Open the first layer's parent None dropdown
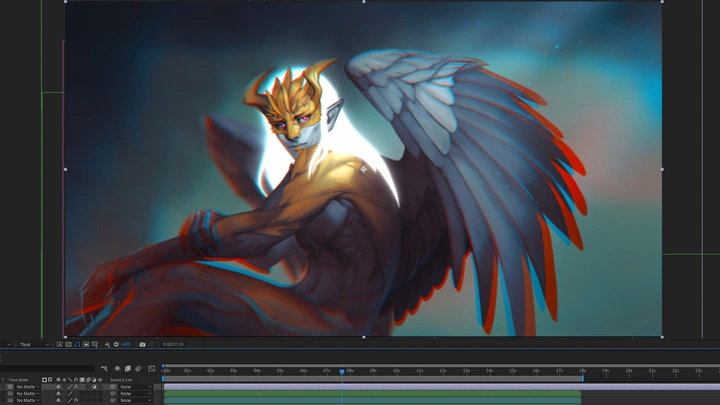Viewport: 720px width, 405px height. pyautogui.click(x=135, y=387)
